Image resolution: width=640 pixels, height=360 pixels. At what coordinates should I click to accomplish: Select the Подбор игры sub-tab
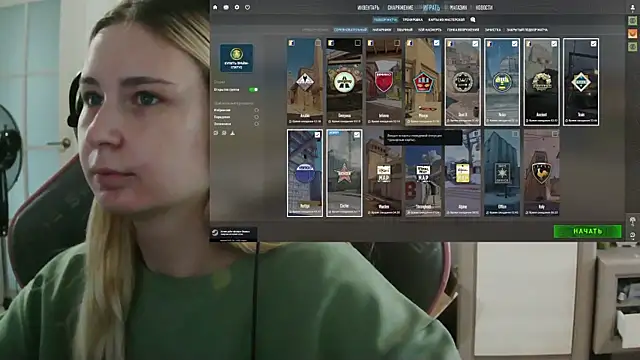385,20
